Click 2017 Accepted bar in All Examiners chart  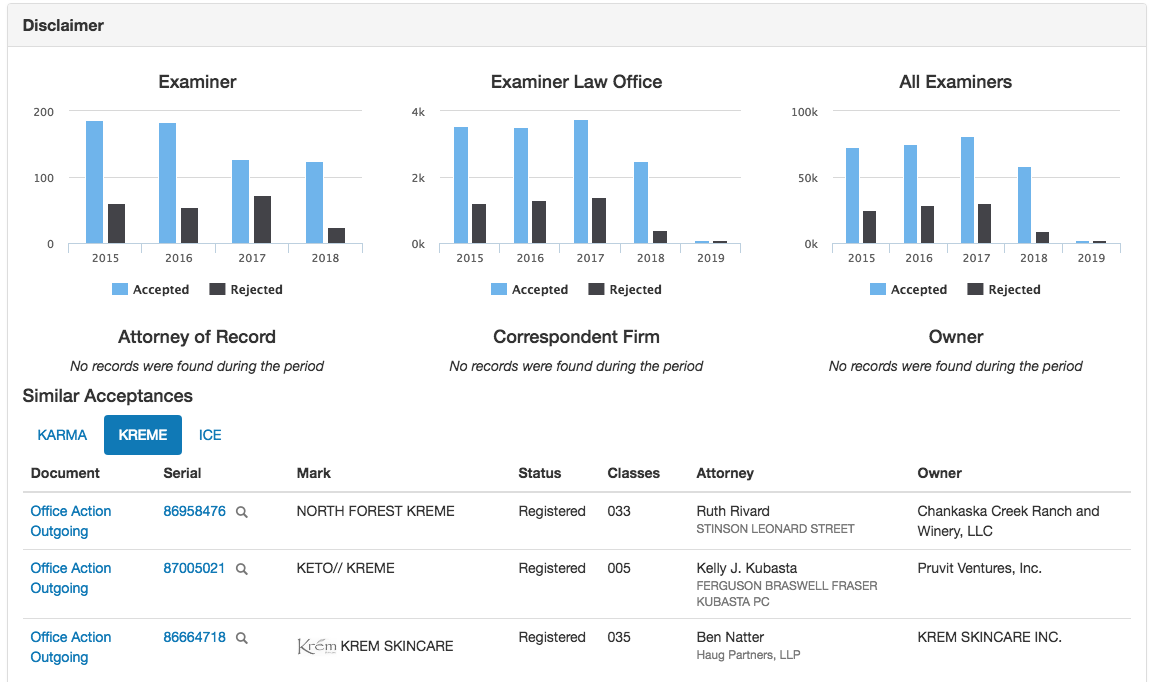point(968,190)
